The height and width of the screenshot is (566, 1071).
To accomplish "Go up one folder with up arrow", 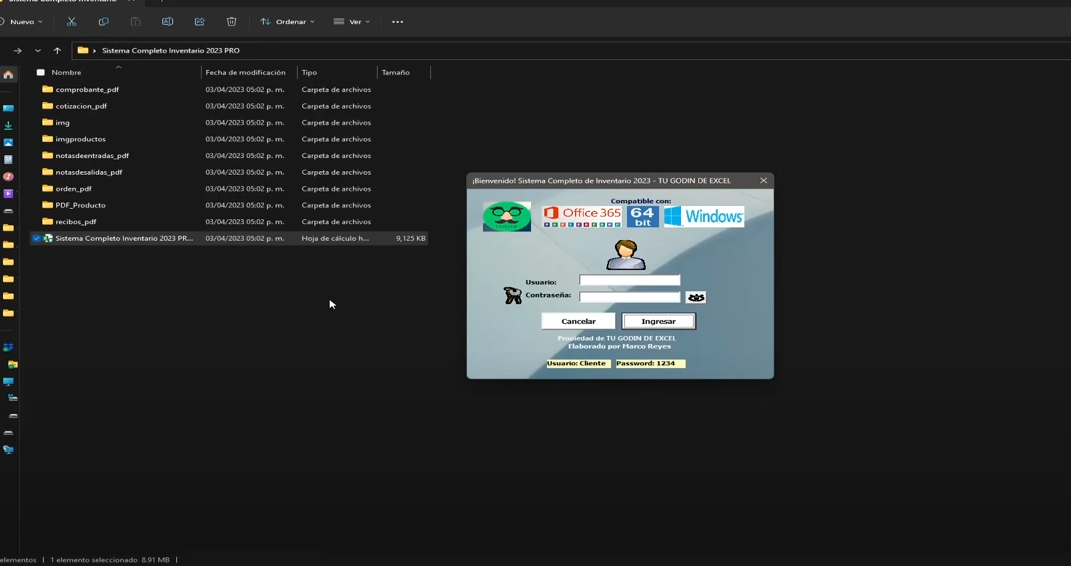I will pos(57,50).
